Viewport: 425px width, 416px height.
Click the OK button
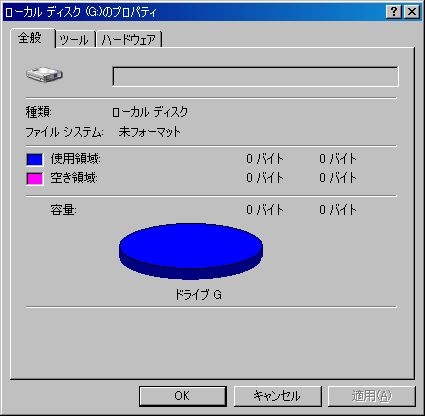point(183,396)
